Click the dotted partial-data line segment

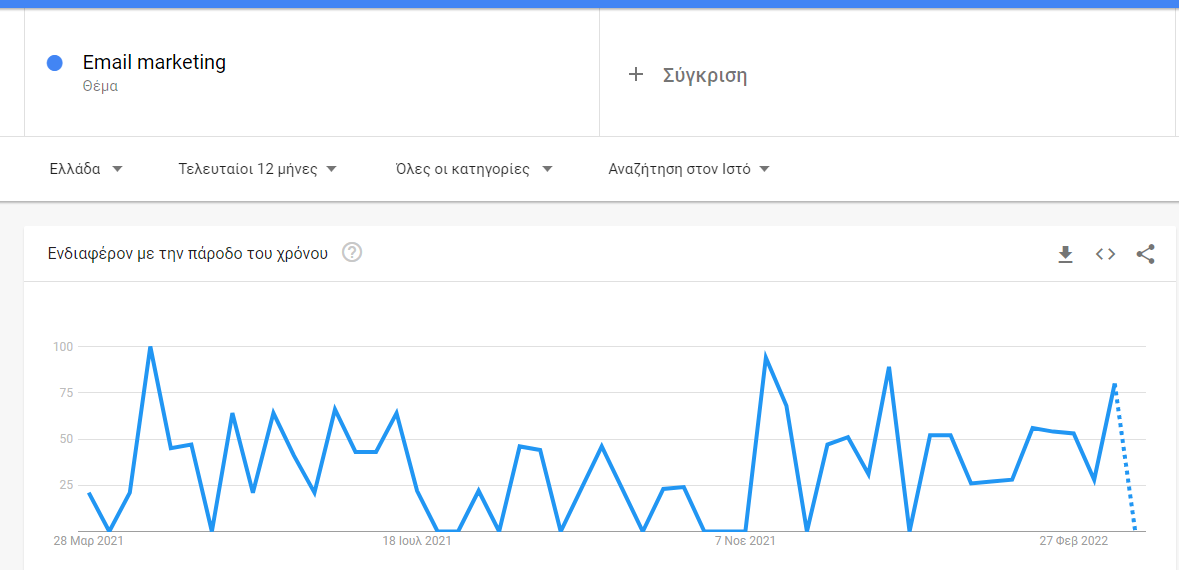[1125, 460]
